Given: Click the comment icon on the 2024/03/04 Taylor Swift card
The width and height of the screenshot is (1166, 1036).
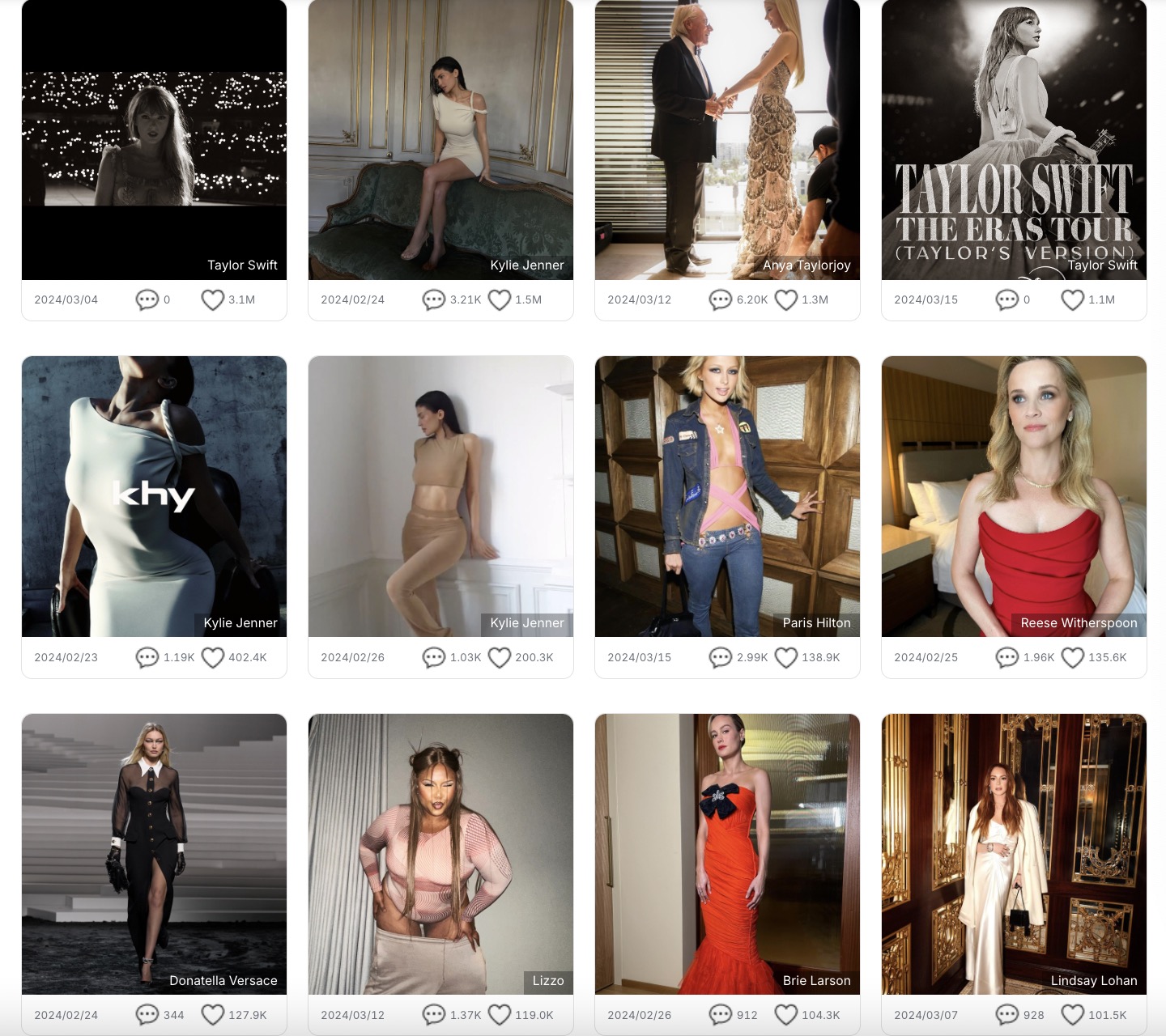Looking at the screenshot, I should point(147,300).
